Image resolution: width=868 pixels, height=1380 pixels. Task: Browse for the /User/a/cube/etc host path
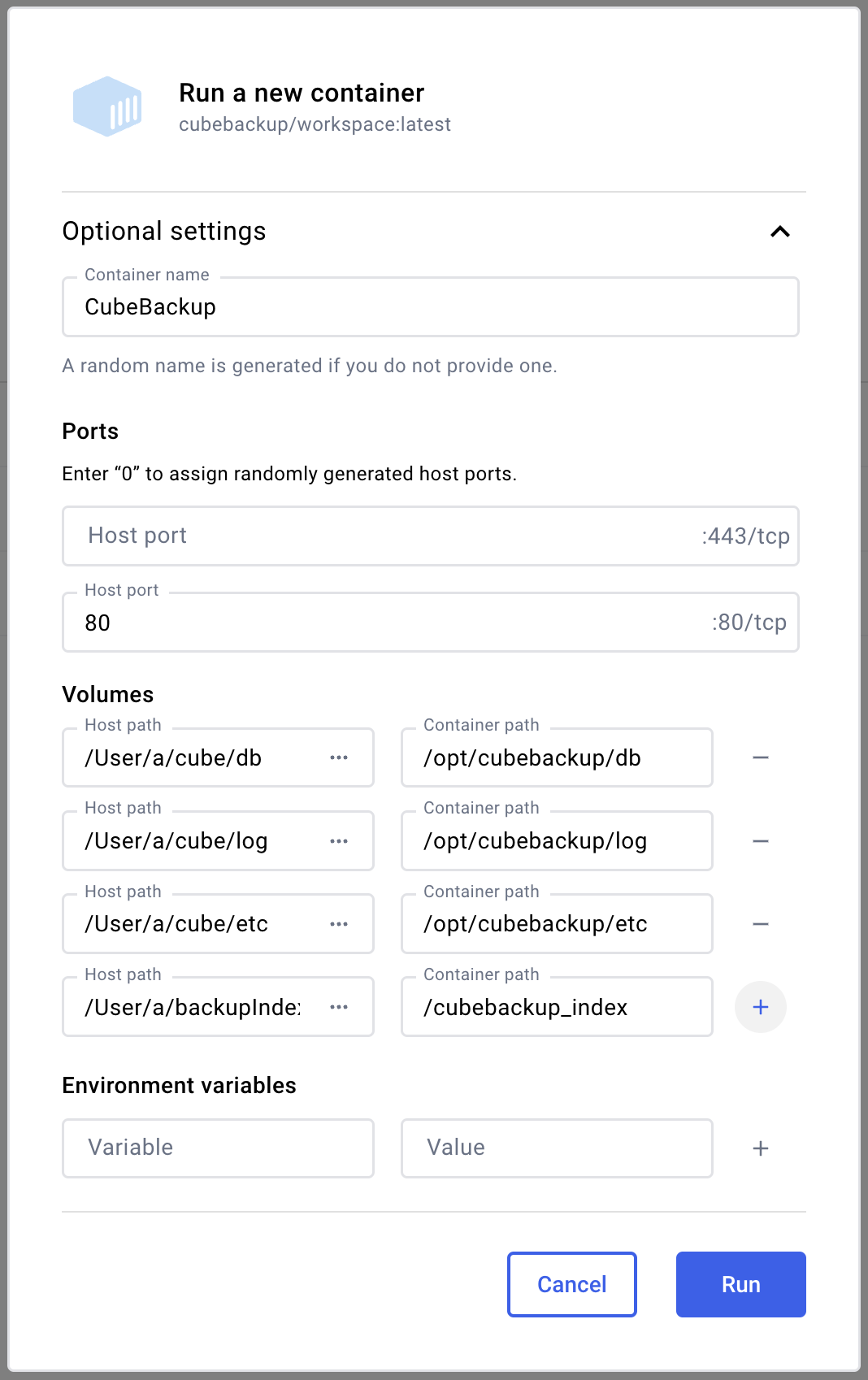pos(339,924)
